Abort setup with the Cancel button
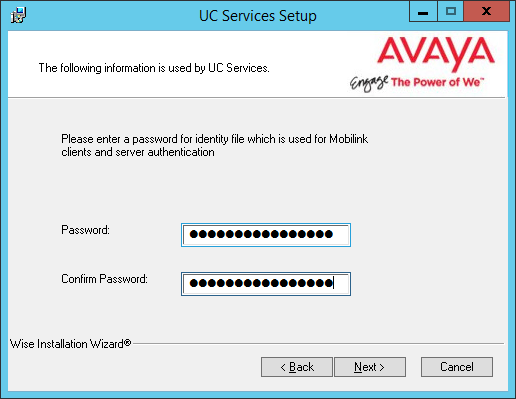Image resolution: width=516 pixels, height=399 pixels. click(x=457, y=367)
